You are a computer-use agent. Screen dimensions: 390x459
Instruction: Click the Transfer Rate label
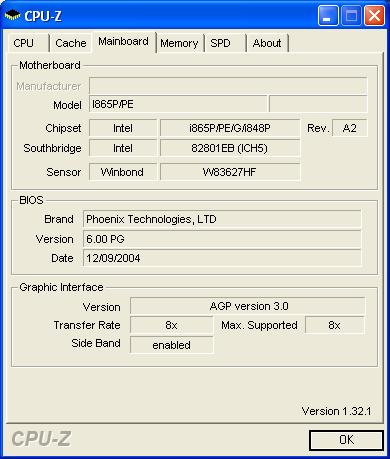87,325
